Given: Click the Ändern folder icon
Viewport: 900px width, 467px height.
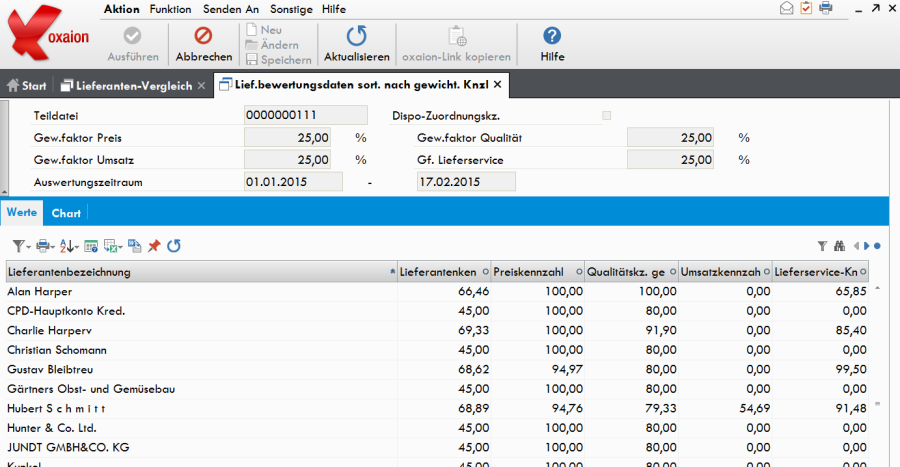Looking at the screenshot, I should point(251,45).
